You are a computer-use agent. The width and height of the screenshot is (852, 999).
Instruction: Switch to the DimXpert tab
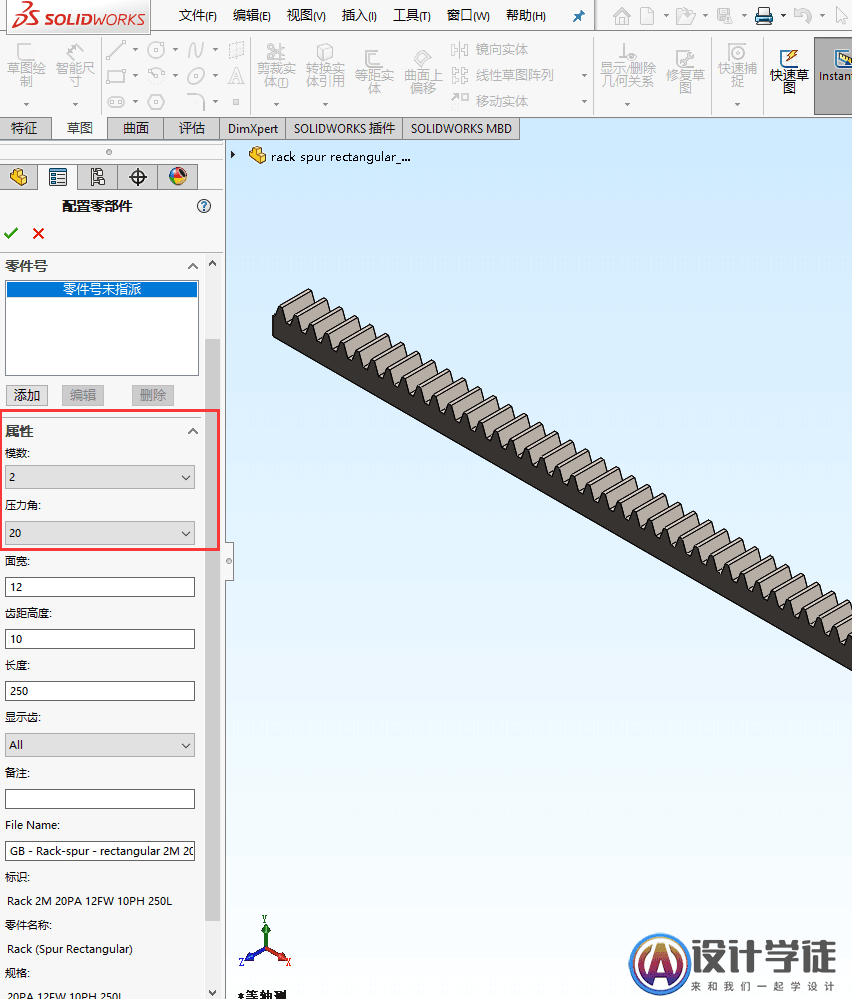[253, 128]
